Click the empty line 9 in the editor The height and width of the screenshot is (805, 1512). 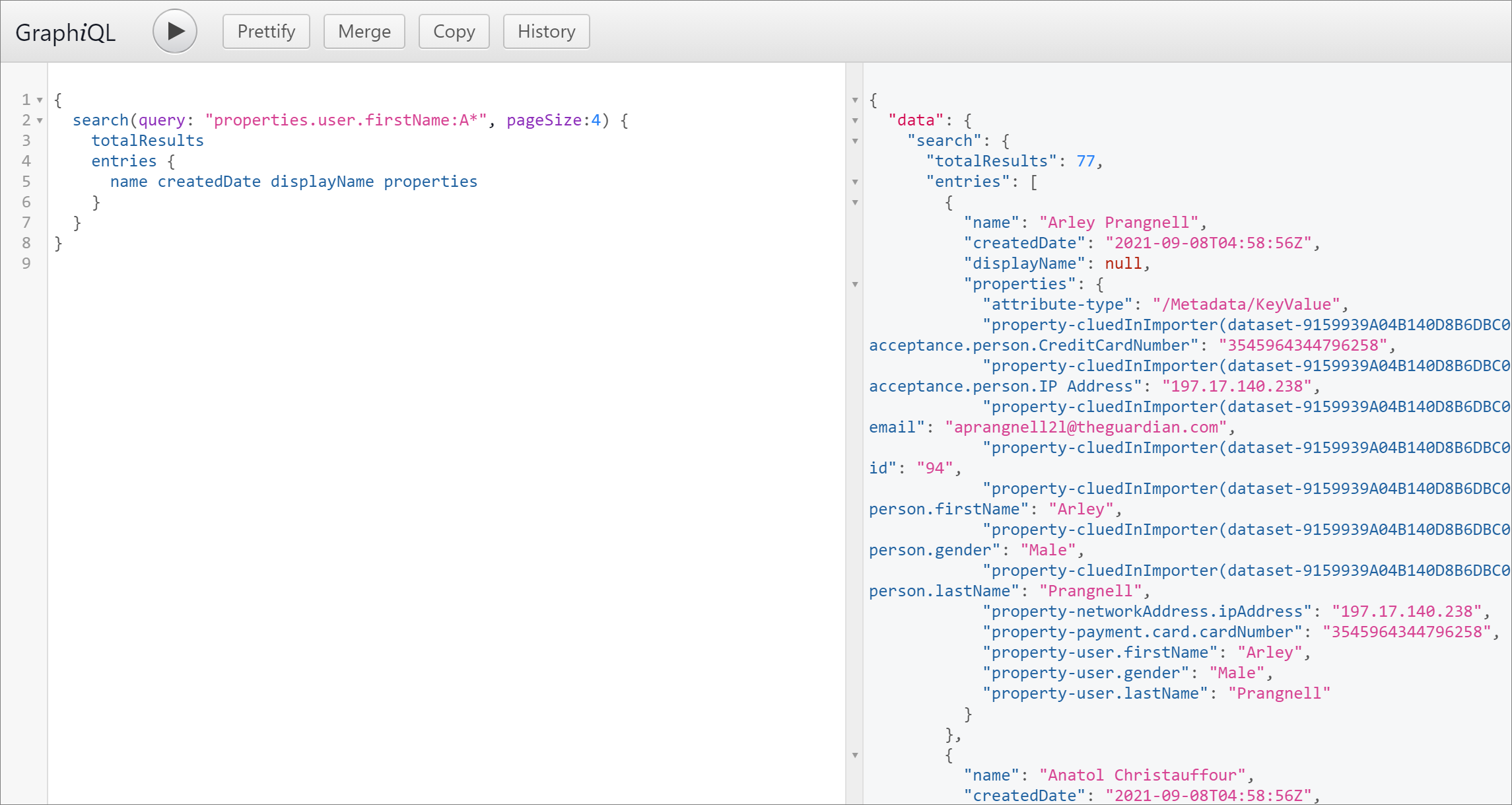[264, 263]
